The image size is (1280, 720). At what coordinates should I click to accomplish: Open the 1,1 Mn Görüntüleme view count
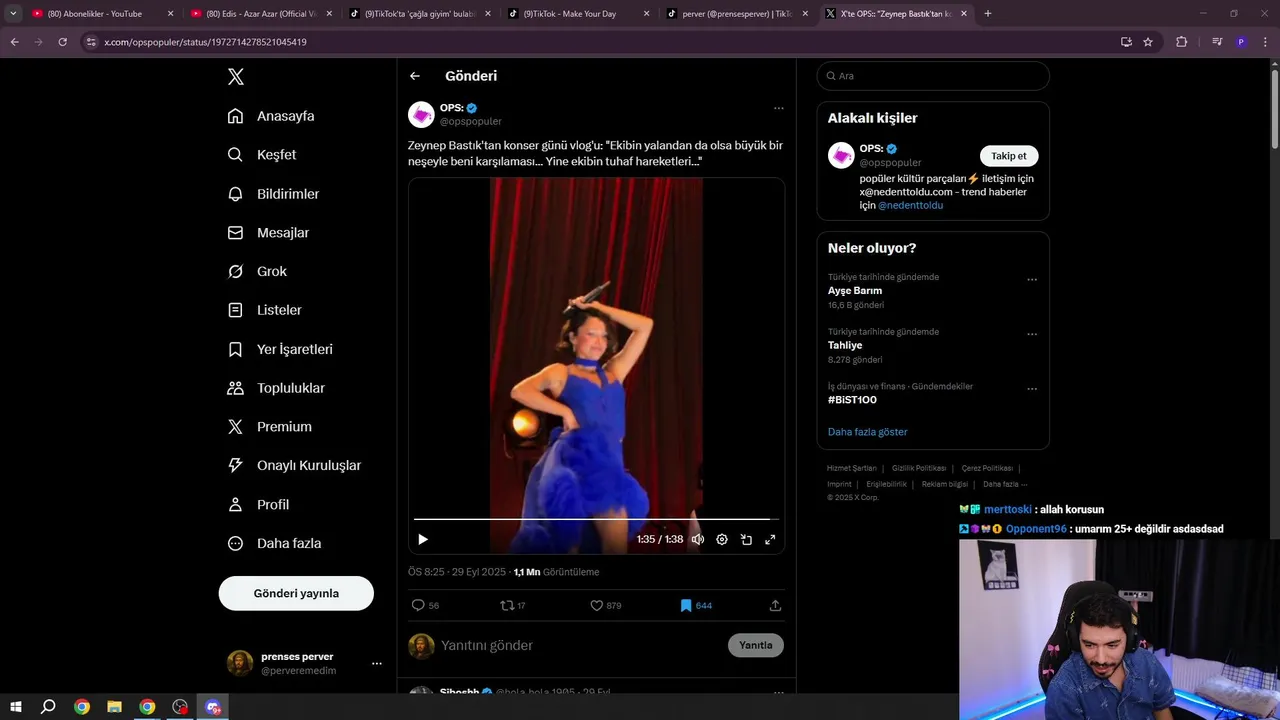tap(556, 572)
